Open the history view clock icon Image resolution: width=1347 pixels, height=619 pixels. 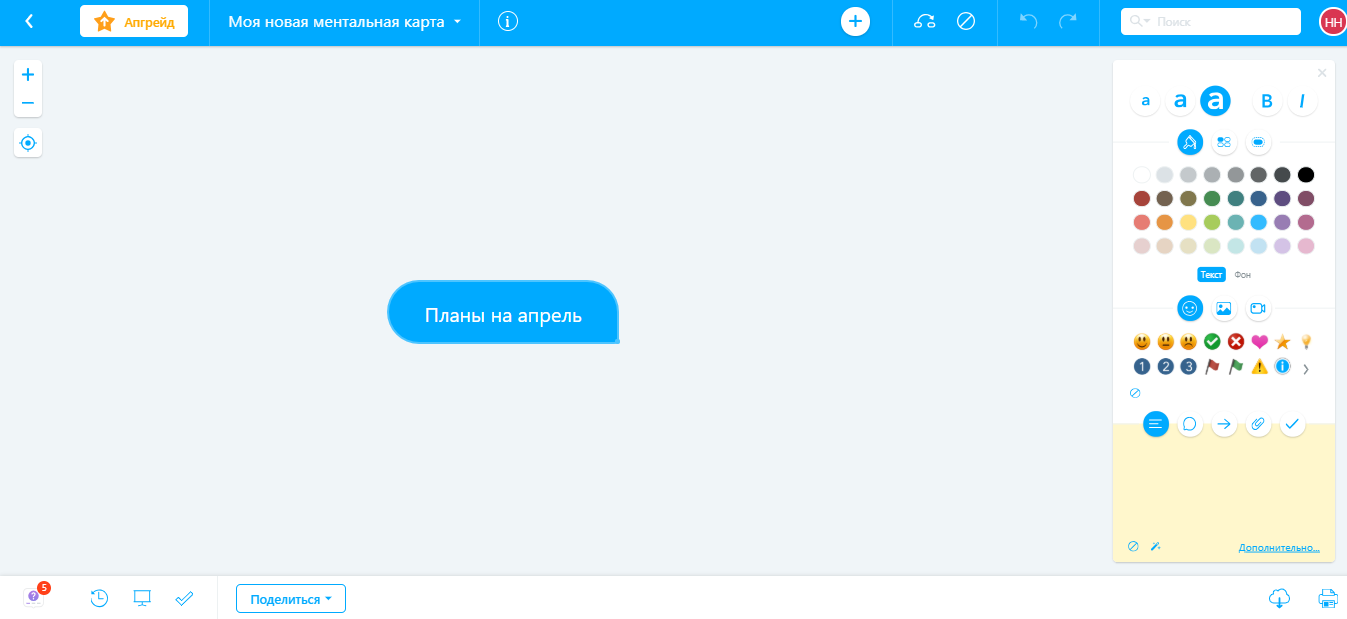99,598
